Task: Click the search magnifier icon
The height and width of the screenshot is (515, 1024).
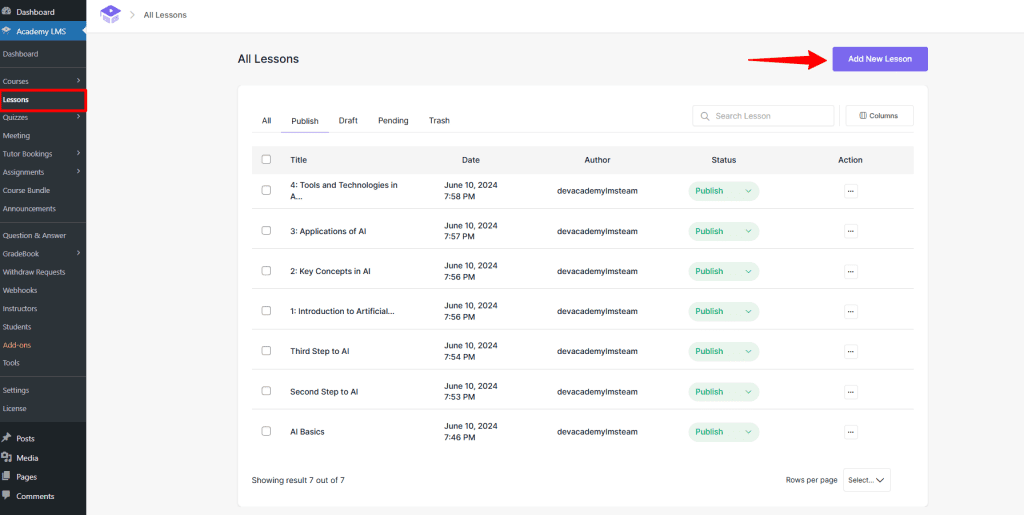Action: [705, 116]
